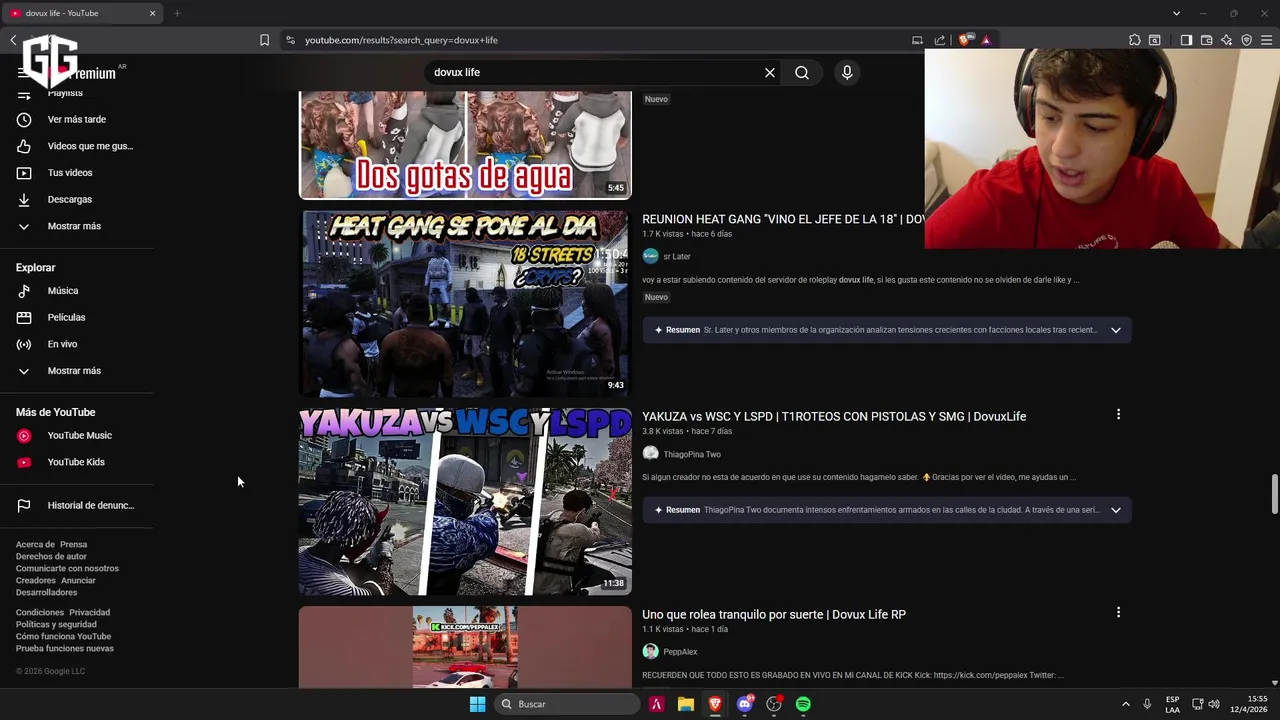Open sr Later channel avatar
The width and height of the screenshot is (1280, 720).
pyautogui.click(x=650, y=256)
